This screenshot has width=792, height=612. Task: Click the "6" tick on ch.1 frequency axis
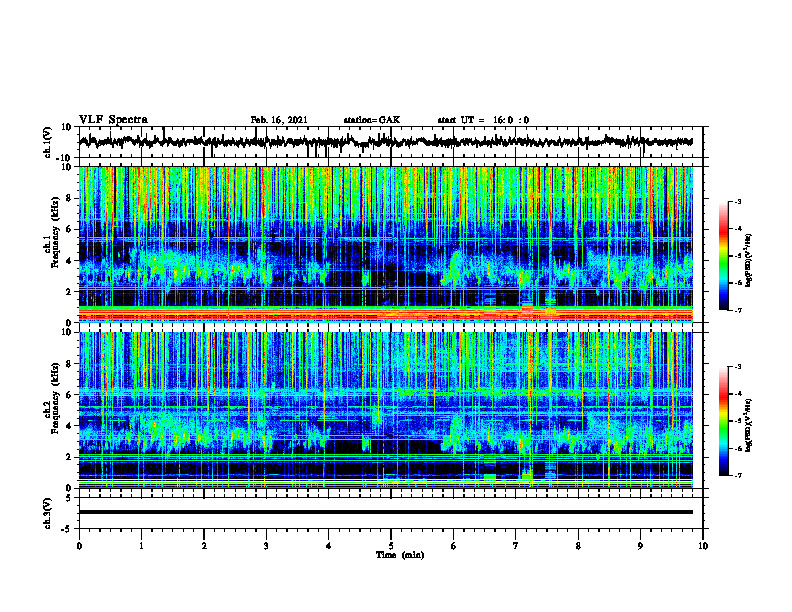coord(69,230)
